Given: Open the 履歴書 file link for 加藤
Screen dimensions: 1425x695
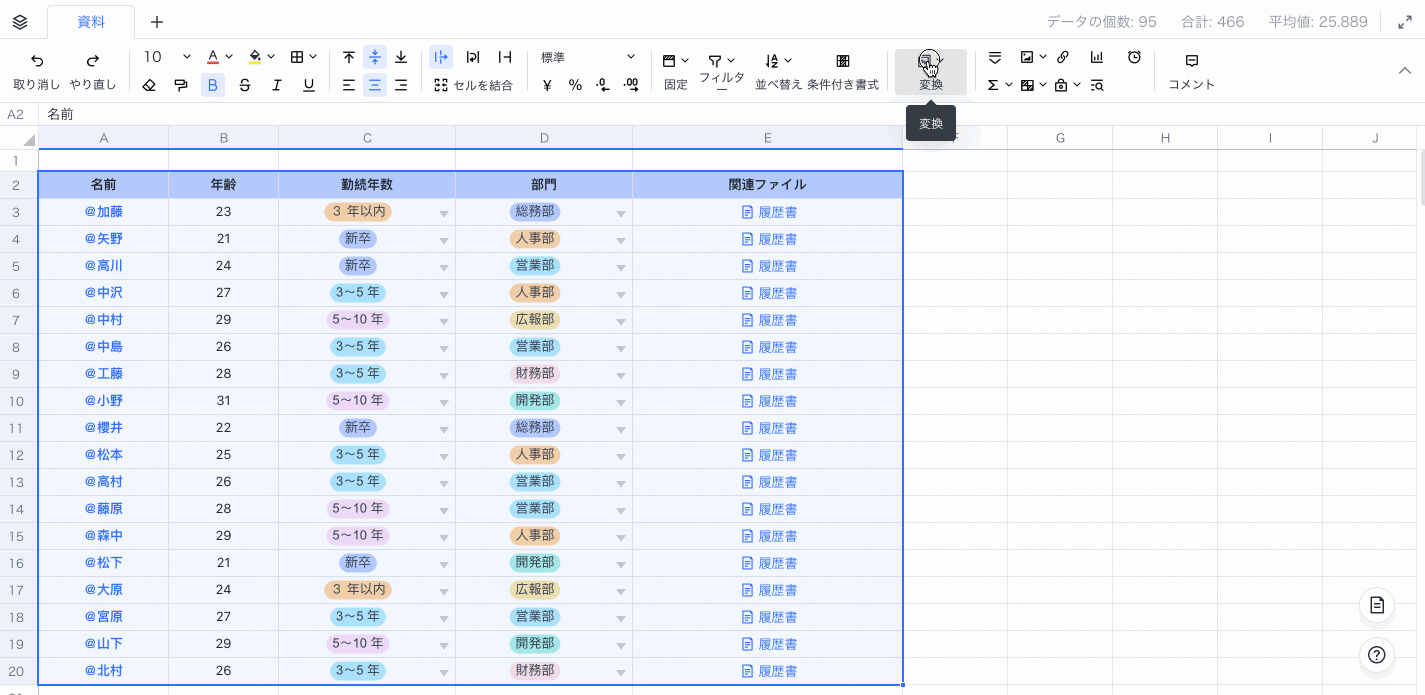Looking at the screenshot, I should click(x=777, y=212).
